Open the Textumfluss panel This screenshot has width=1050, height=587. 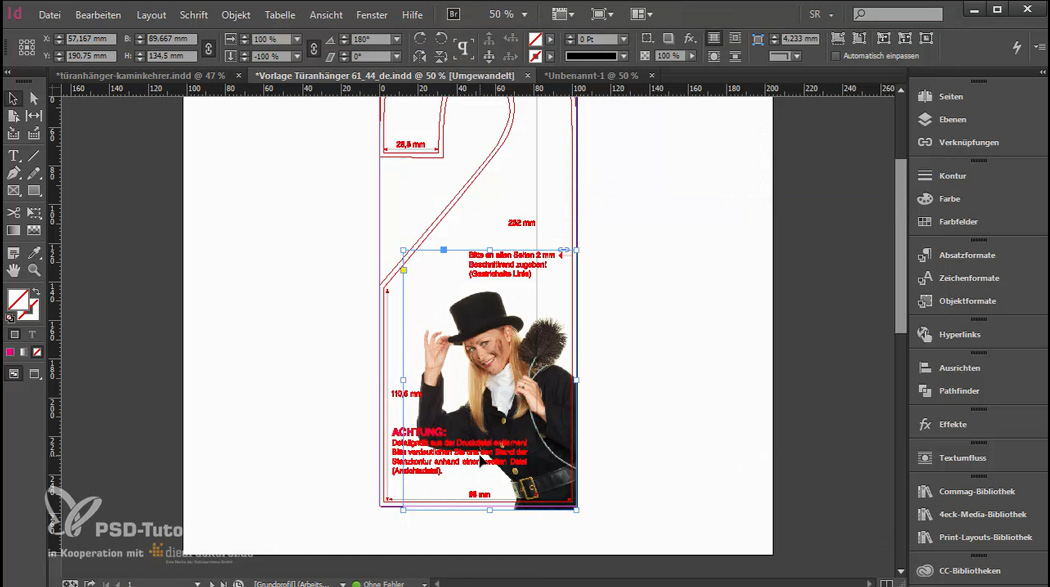click(962, 458)
